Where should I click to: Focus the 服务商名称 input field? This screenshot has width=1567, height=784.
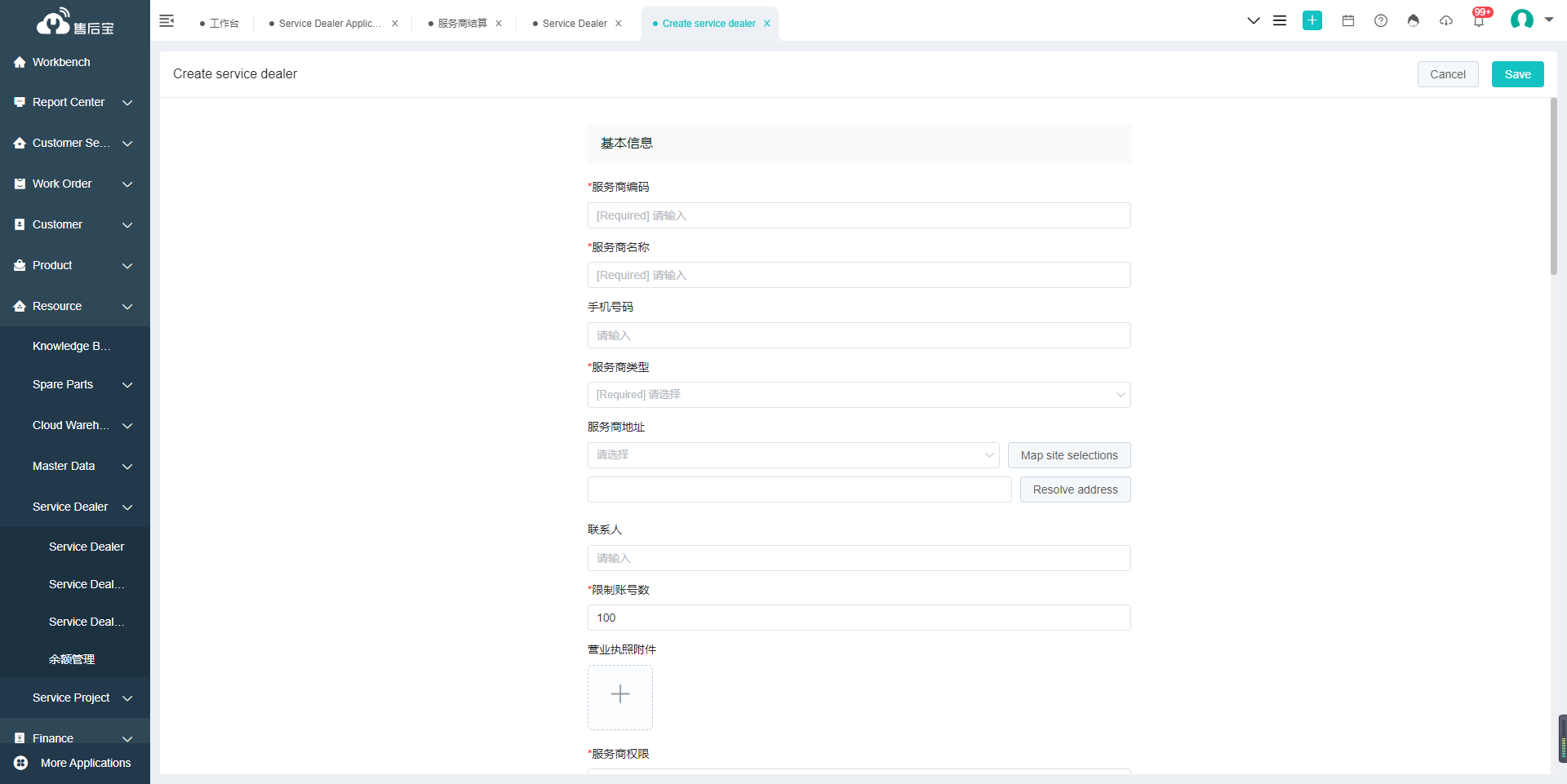click(x=859, y=275)
